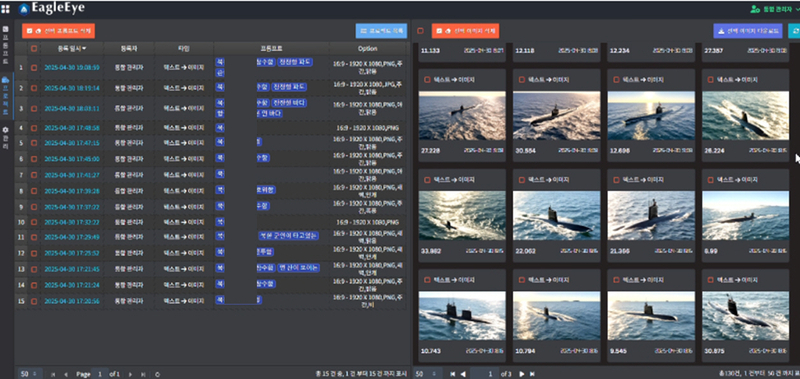Viewport: 800px width, 379px height.
Task: Check the row 4 checkbox dated 17:48:58
Action: point(34,128)
